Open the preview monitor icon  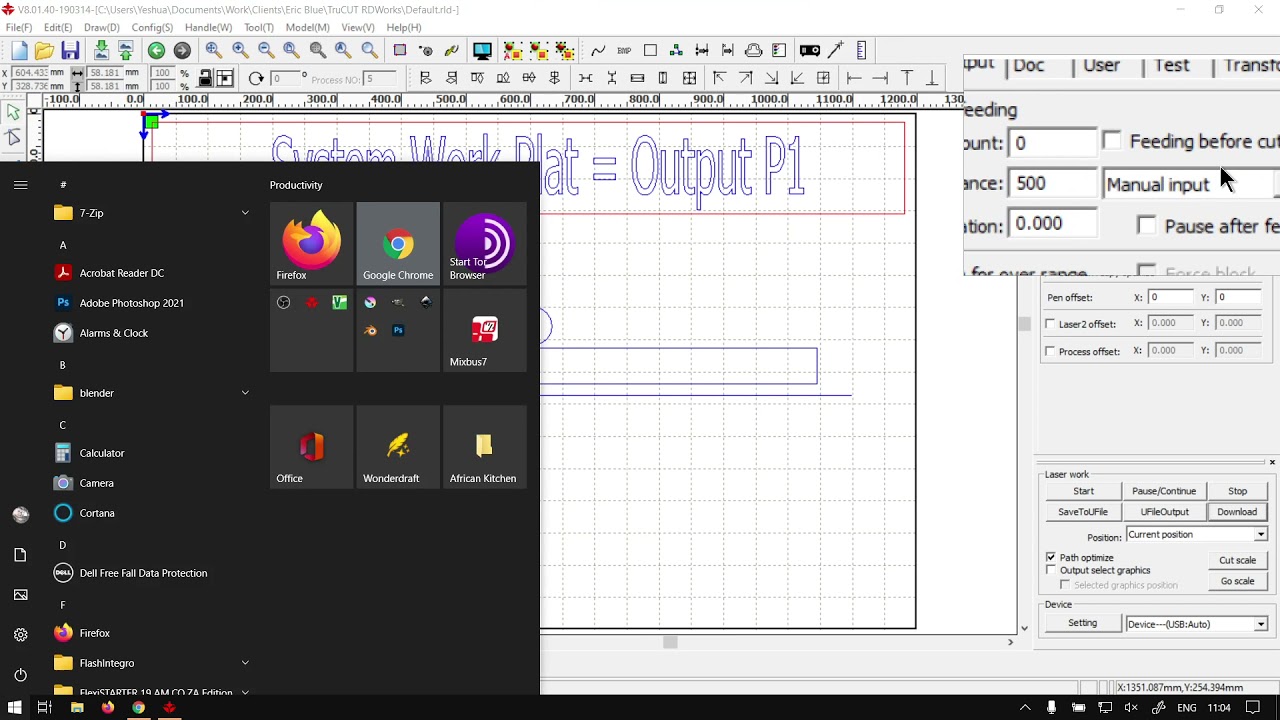point(482,51)
